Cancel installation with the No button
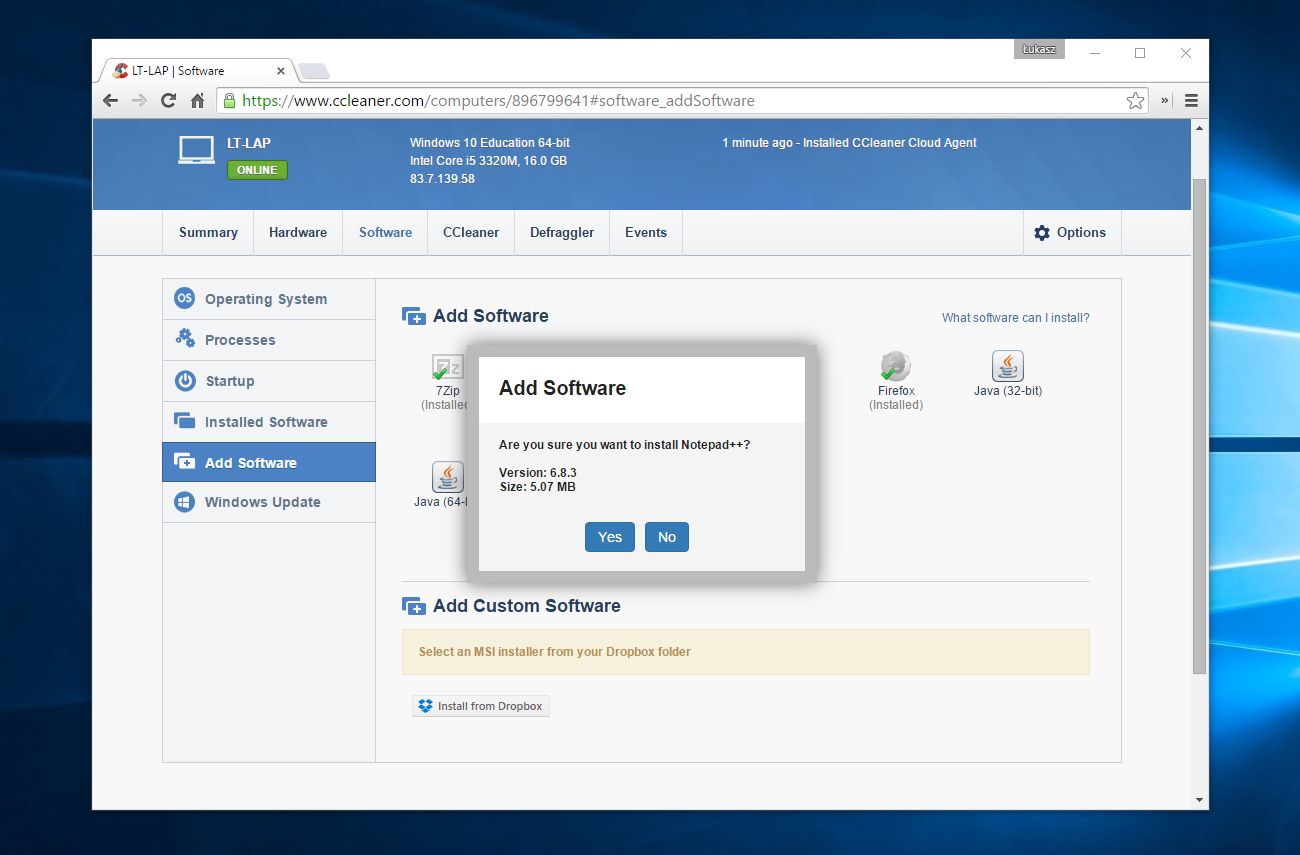 (x=667, y=537)
